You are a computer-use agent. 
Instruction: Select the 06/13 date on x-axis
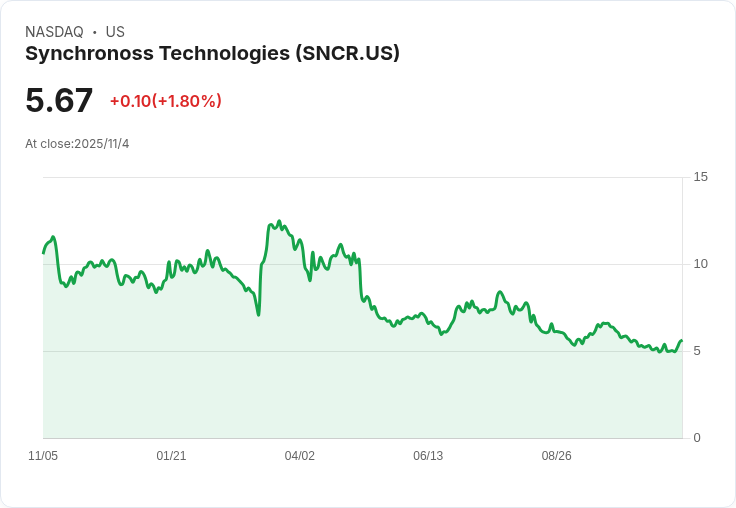point(428,456)
